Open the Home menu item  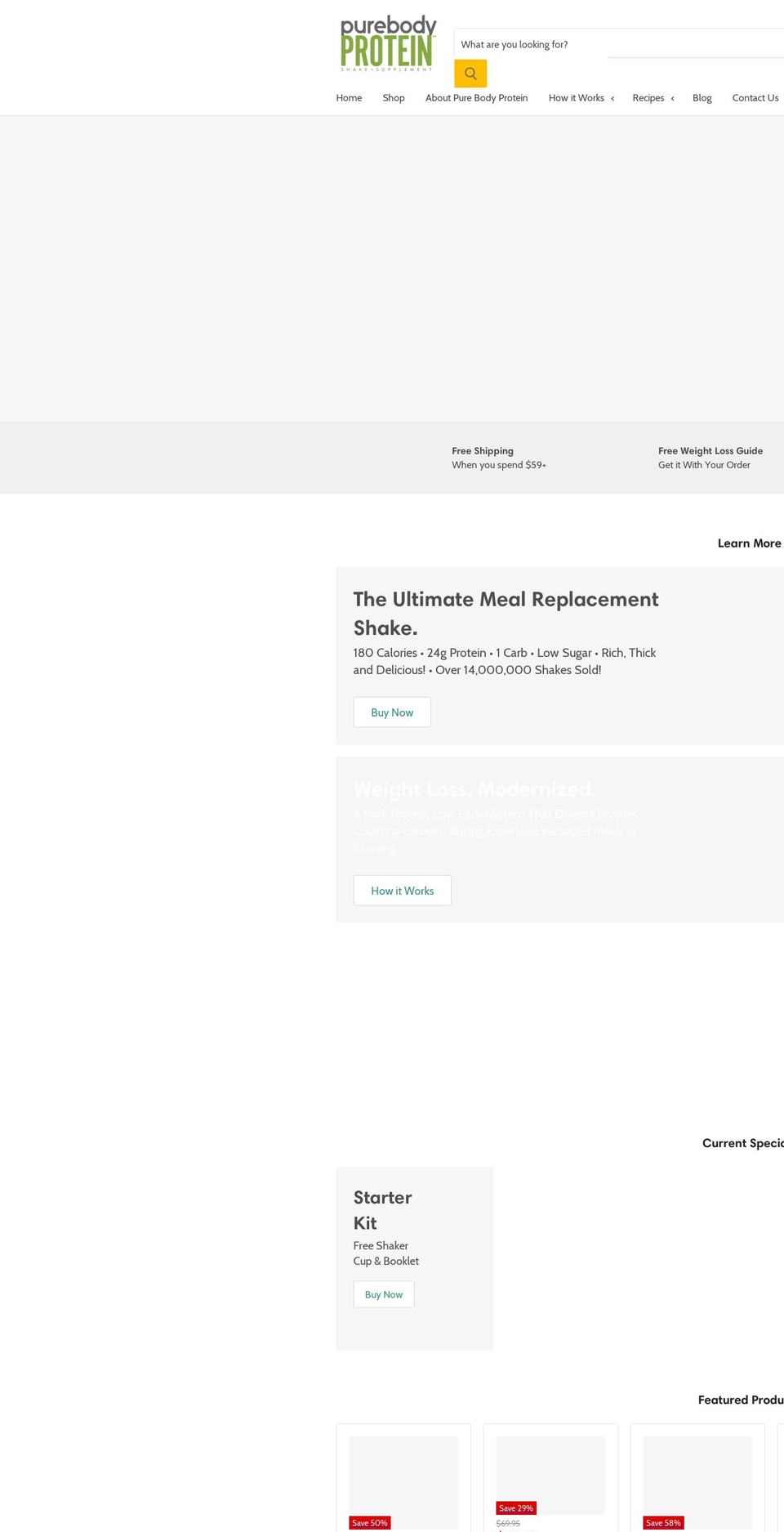pyautogui.click(x=349, y=98)
